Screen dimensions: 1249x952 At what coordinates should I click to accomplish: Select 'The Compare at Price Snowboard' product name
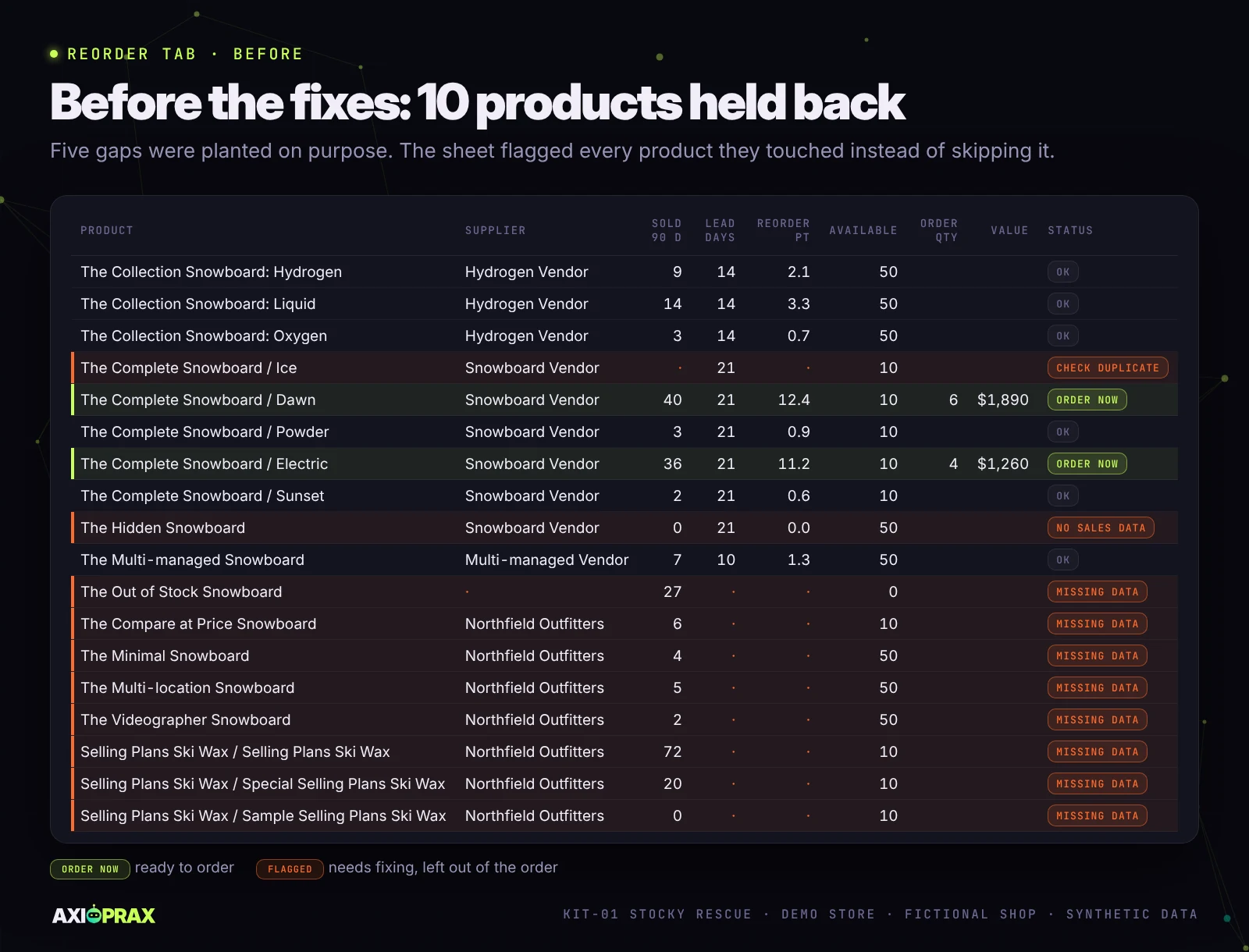[x=198, y=623]
